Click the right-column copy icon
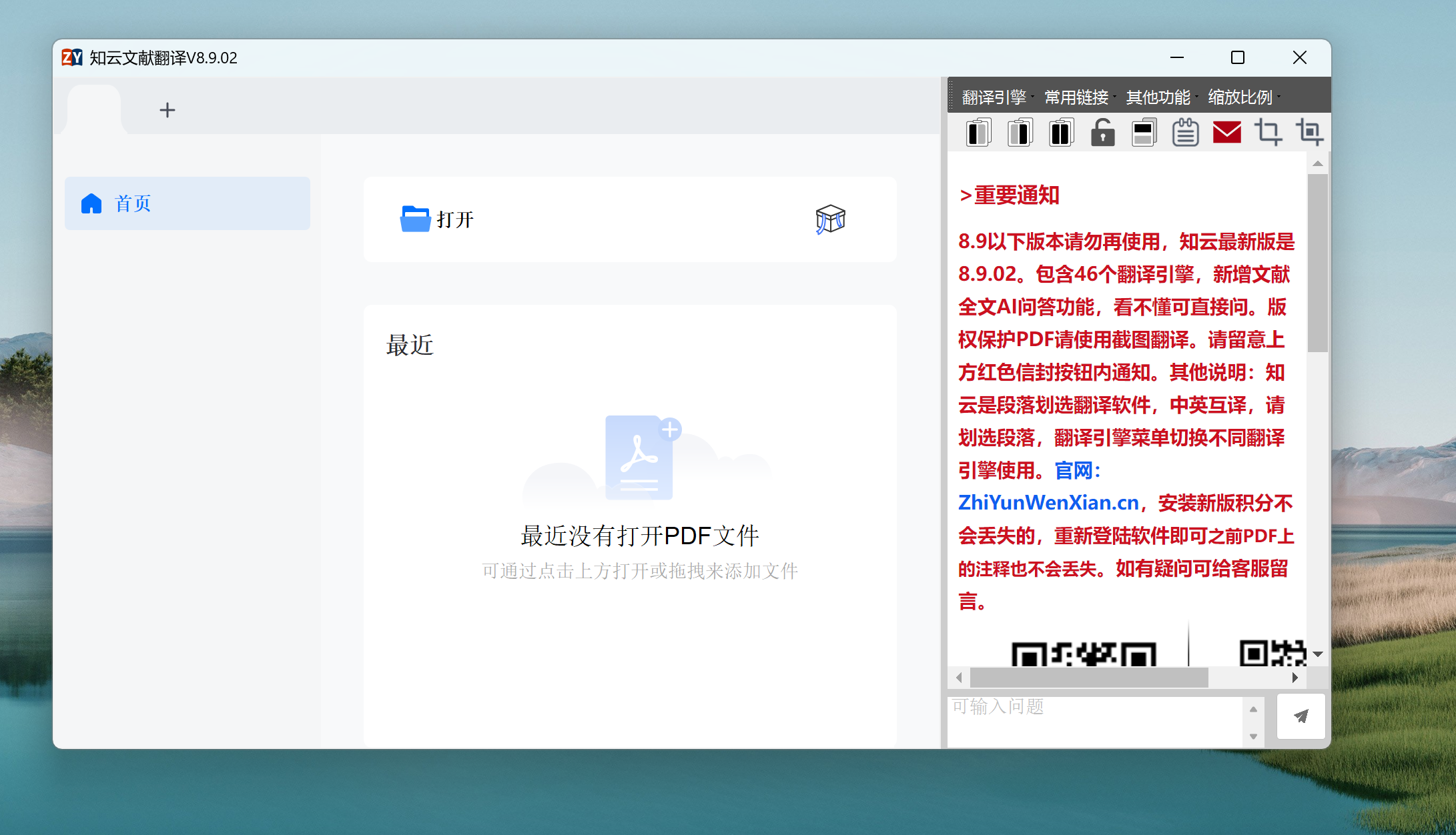Image resolution: width=1456 pixels, height=835 pixels. tap(1020, 132)
